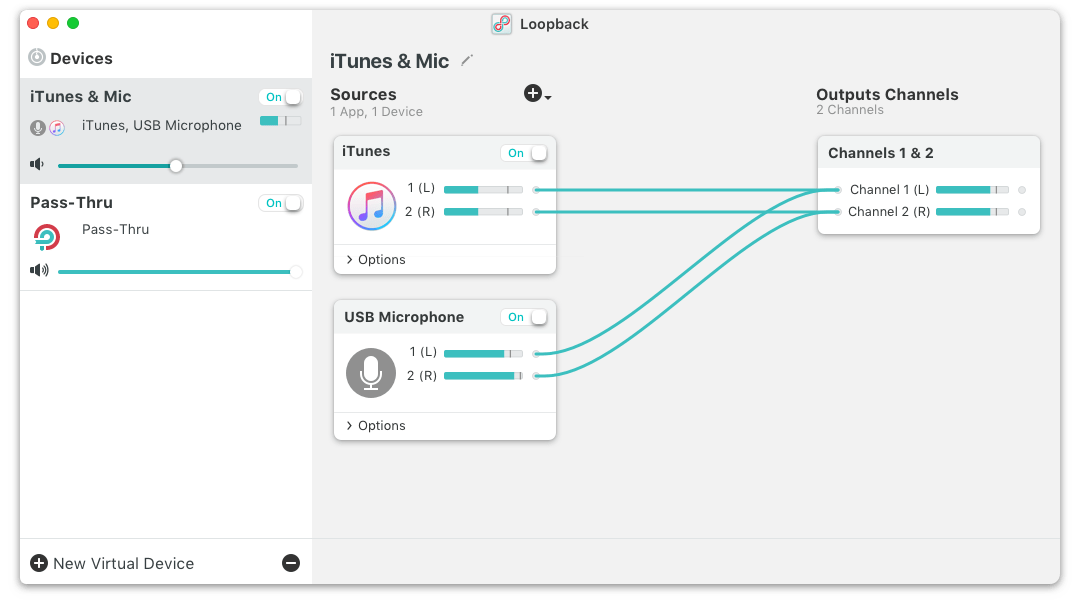Click the small microphone icon under iTunes & Mic

click(x=38, y=127)
